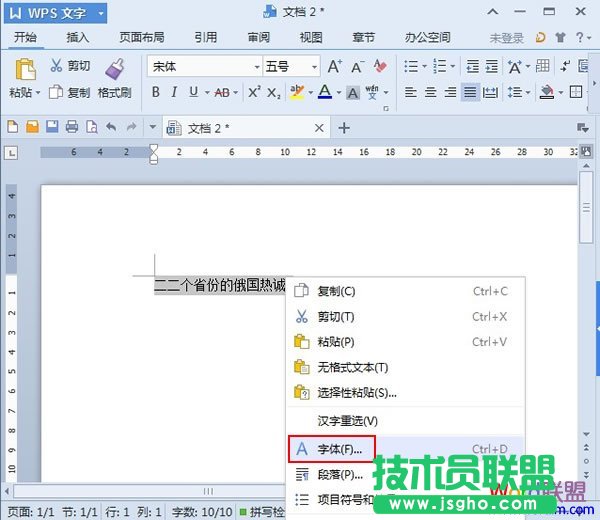
Task: Save document with floppy disk icon
Action: pos(52,127)
